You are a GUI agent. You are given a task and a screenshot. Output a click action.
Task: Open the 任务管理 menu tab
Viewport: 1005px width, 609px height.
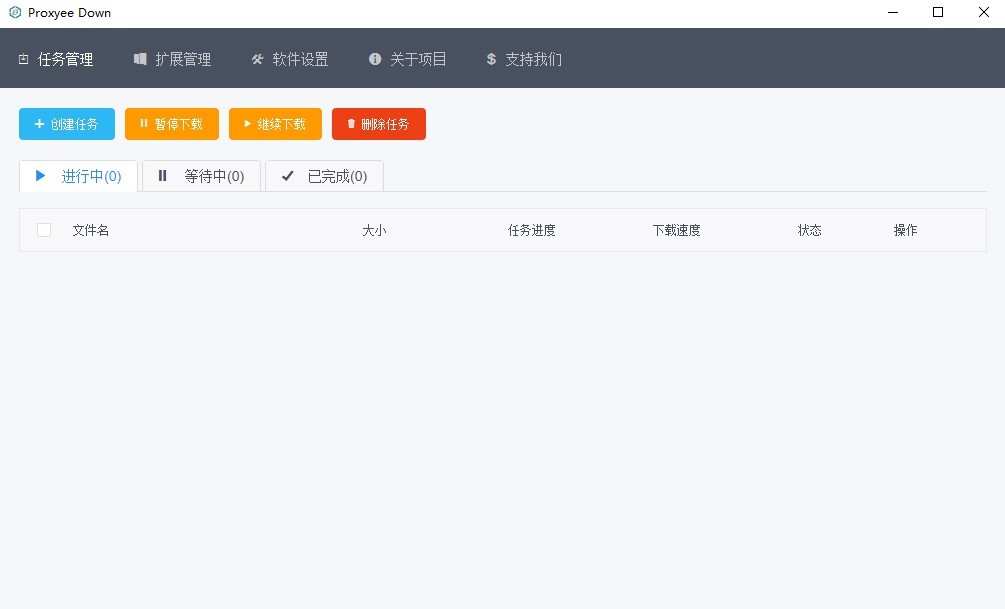click(x=56, y=59)
